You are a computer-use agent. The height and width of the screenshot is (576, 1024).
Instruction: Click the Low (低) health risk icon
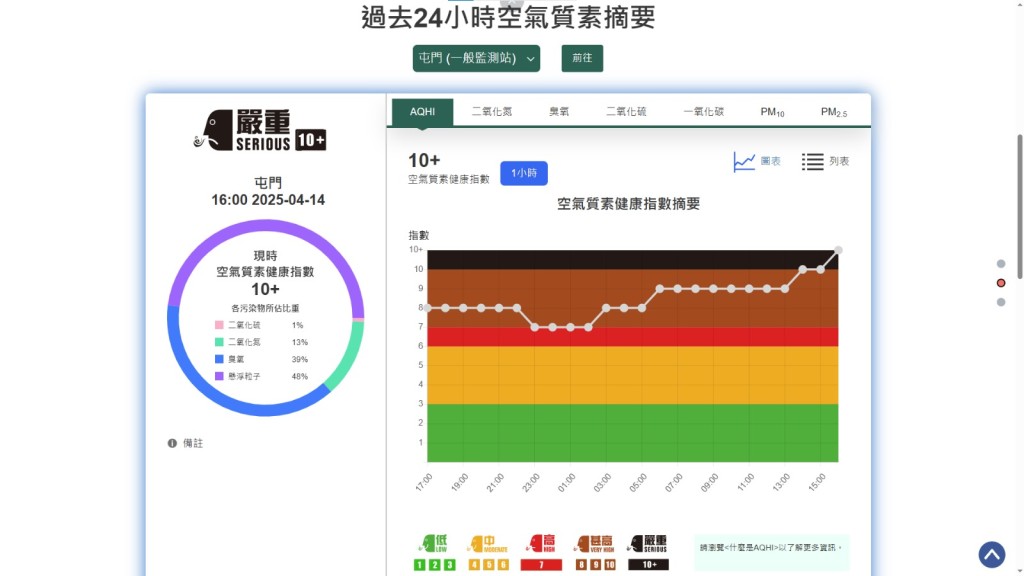tap(434, 544)
